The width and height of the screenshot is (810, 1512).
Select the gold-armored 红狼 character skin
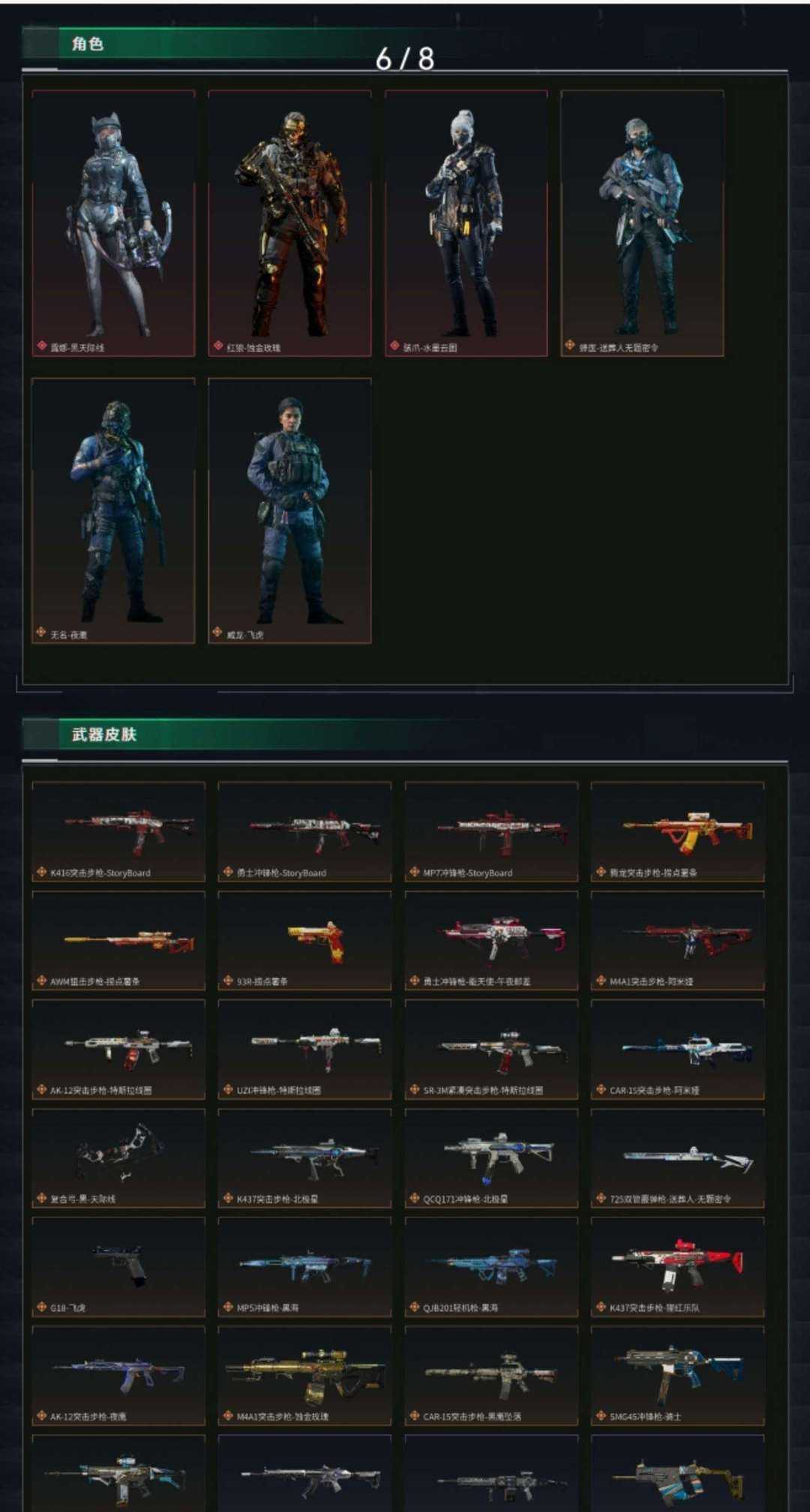pos(289,223)
